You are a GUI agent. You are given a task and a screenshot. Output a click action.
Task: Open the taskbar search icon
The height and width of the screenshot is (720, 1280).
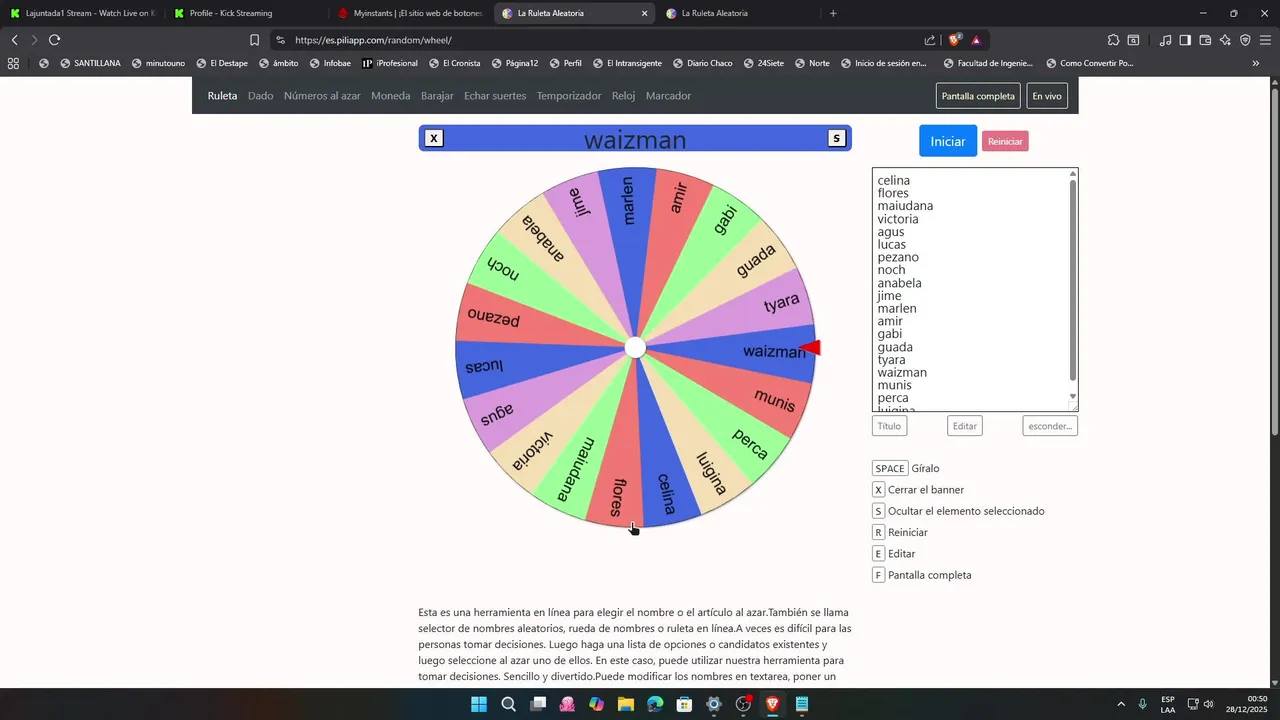(508, 704)
